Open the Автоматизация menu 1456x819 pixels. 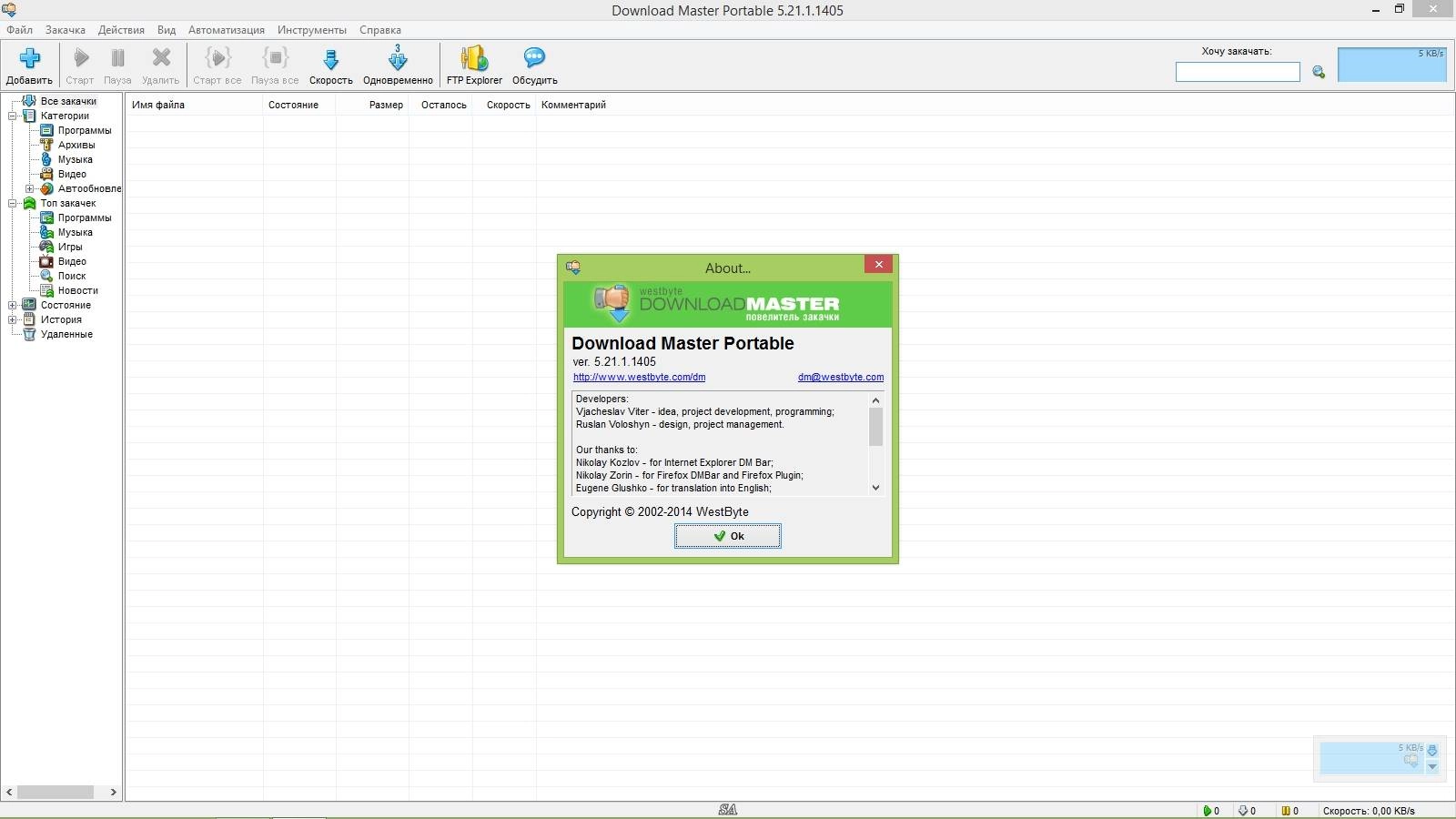(x=227, y=30)
